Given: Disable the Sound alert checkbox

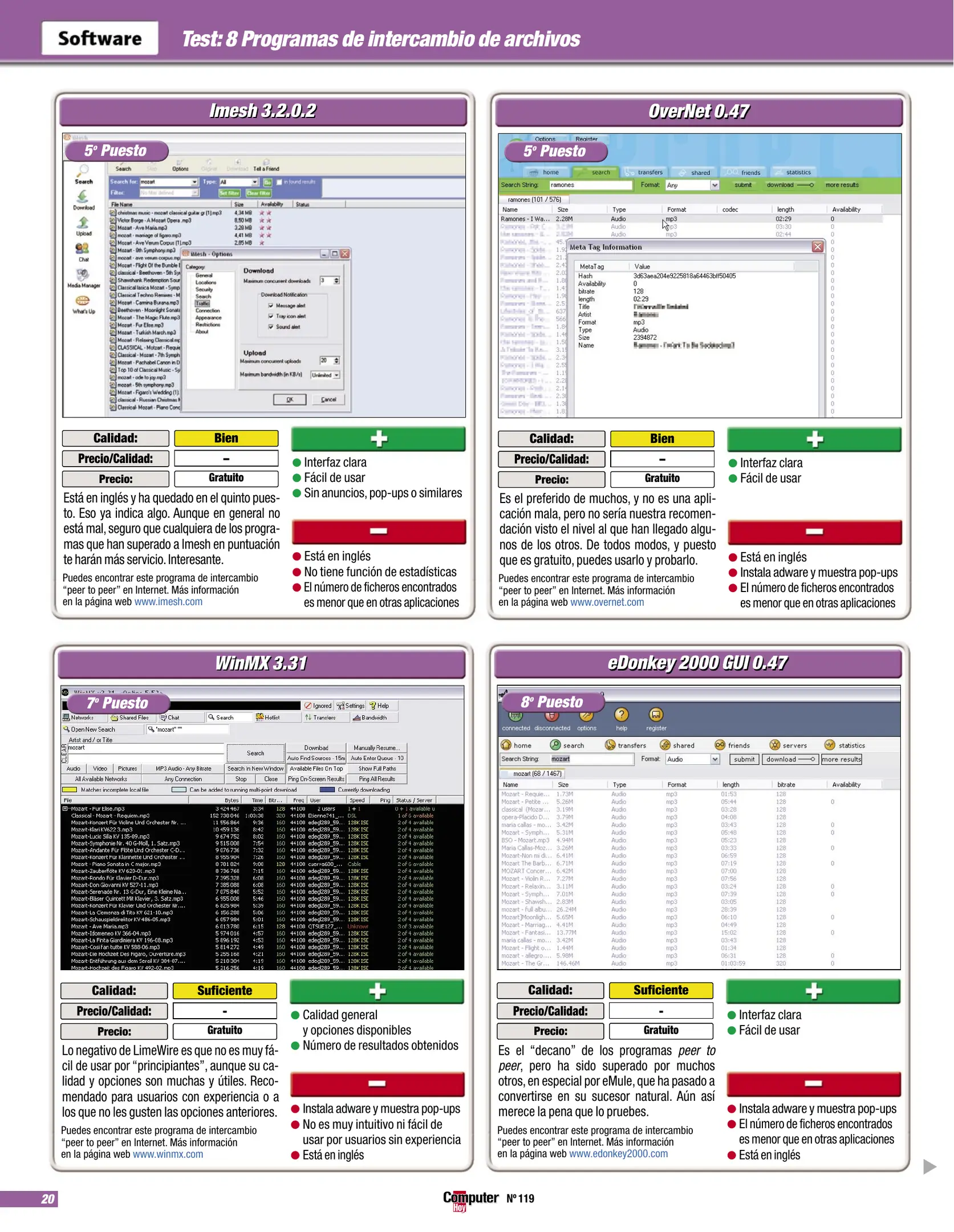Looking at the screenshot, I should point(271,327).
